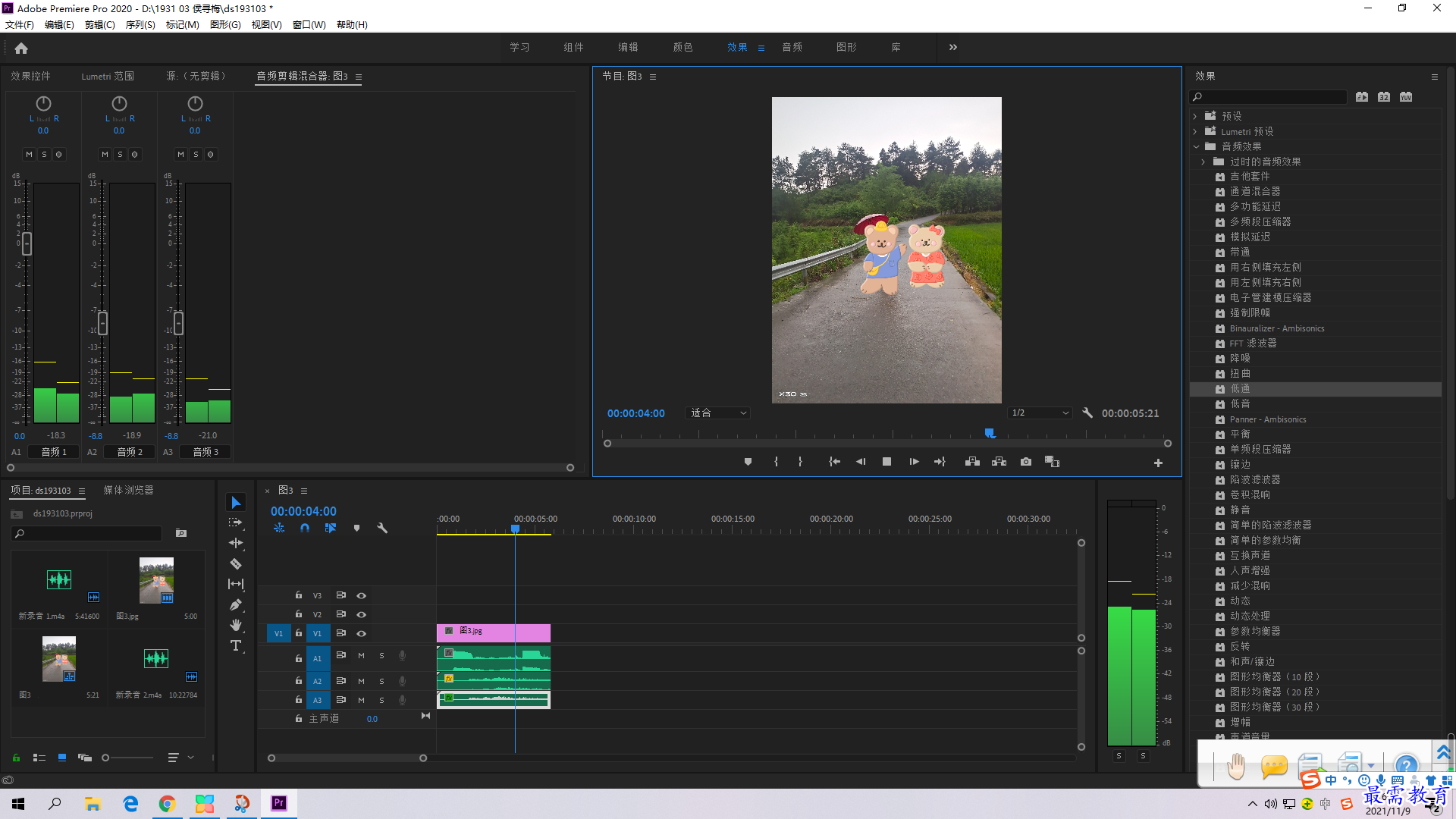The width and height of the screenshot is (1456, 819).
Task: Select the Type tool
Action: [236, 645]
